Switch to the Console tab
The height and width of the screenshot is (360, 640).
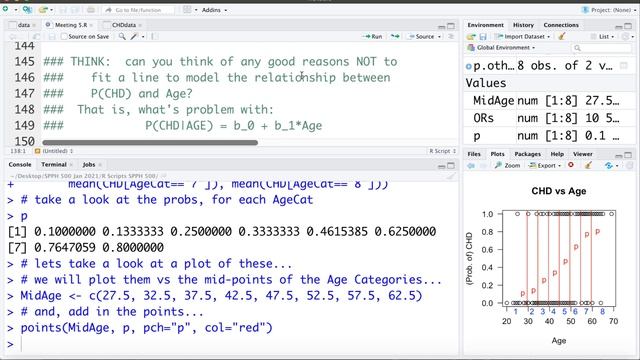click(20, 164)
